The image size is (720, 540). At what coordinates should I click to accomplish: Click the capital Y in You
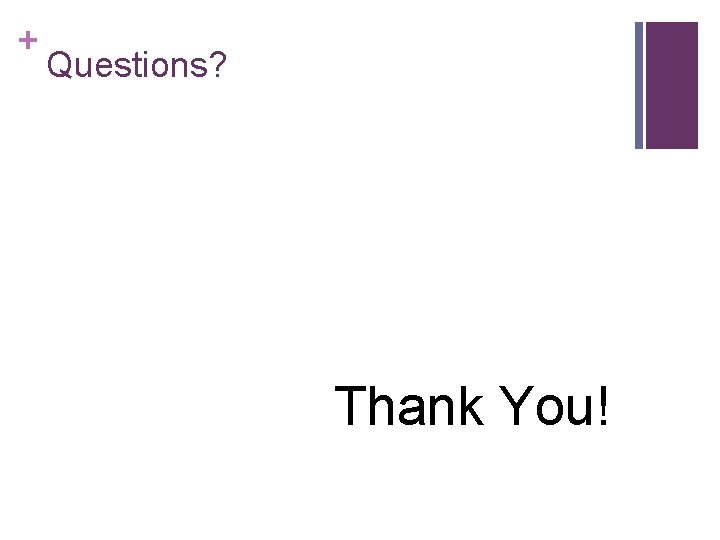pos(517,406)
